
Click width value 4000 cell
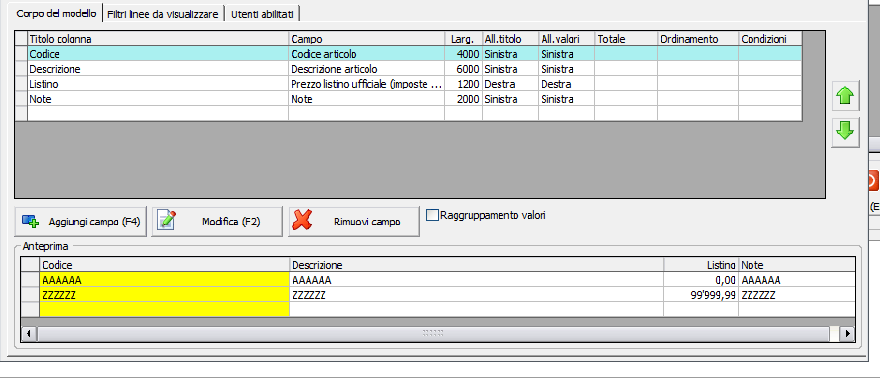click(x=464, y=54)
